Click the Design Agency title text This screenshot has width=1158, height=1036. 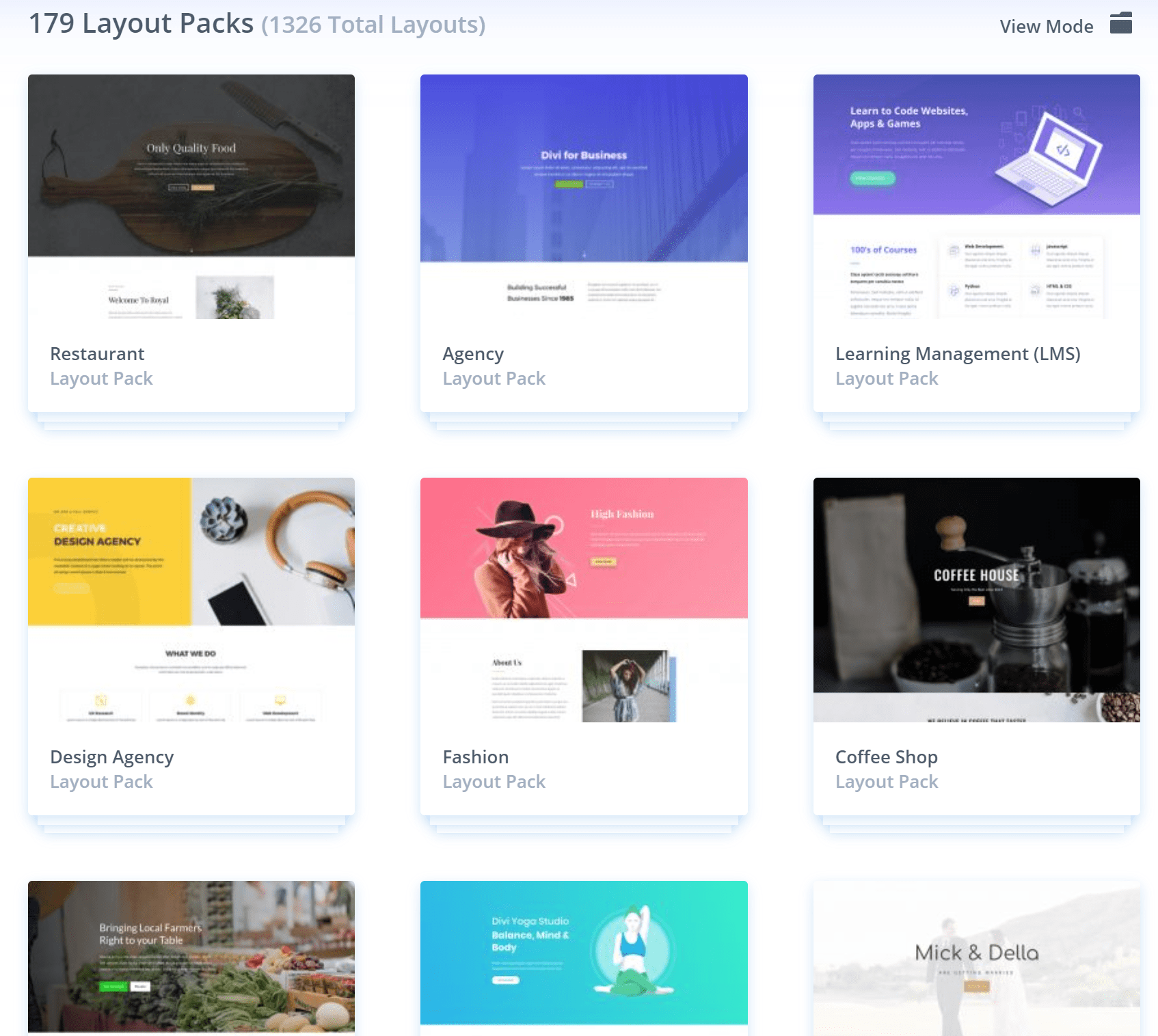112,757
